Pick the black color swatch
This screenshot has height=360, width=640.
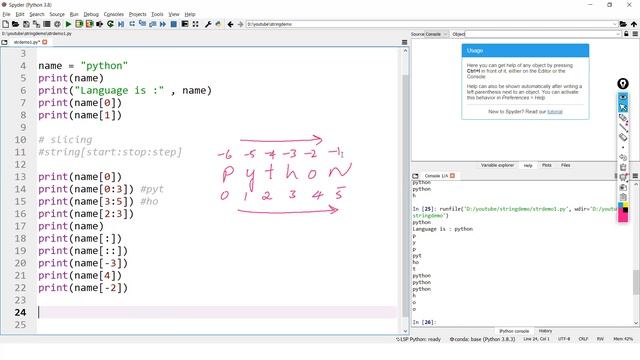click(625, 210)
